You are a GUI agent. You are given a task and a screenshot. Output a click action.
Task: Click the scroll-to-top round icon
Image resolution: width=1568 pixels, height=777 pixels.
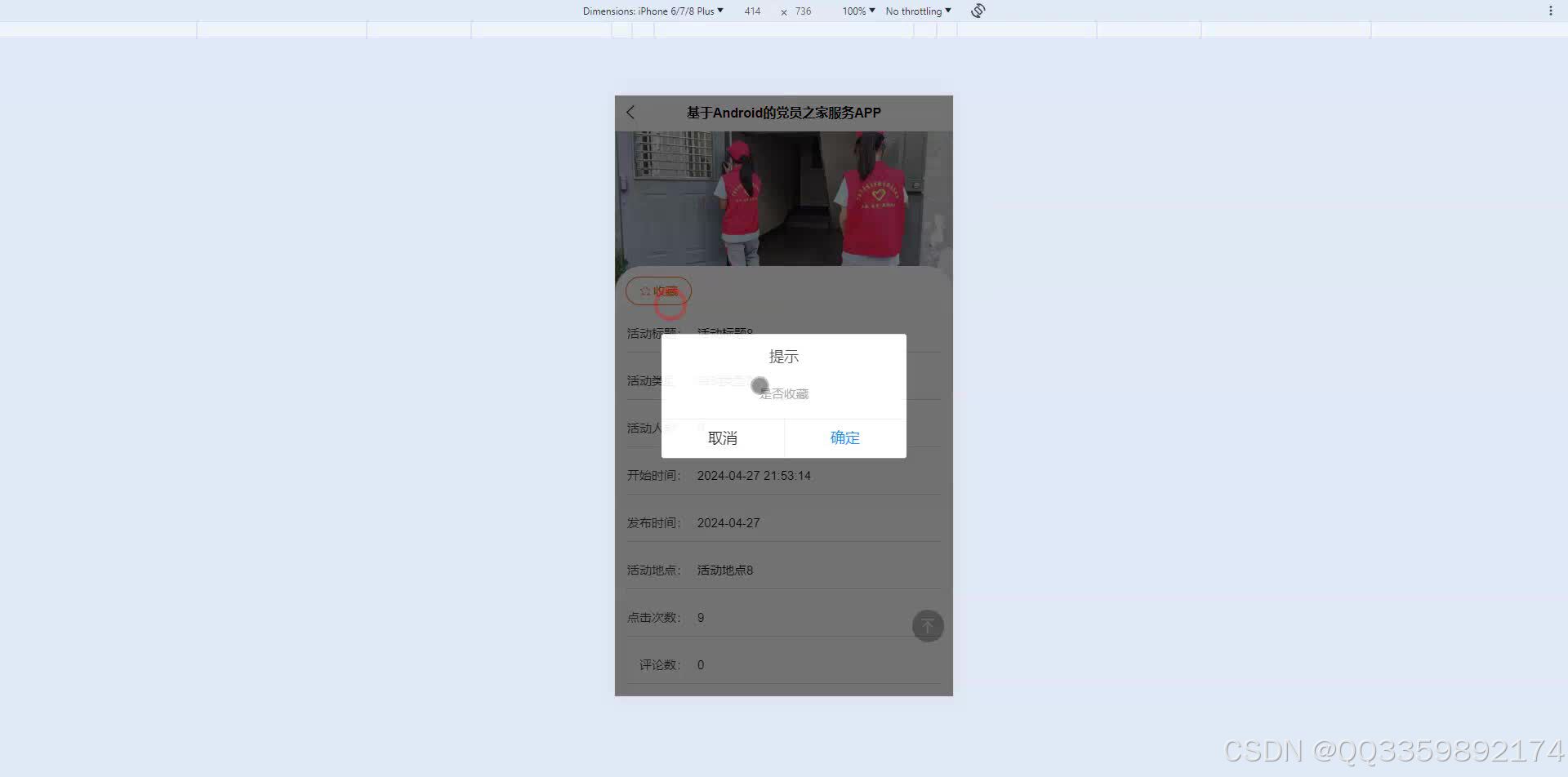(928, 626)
